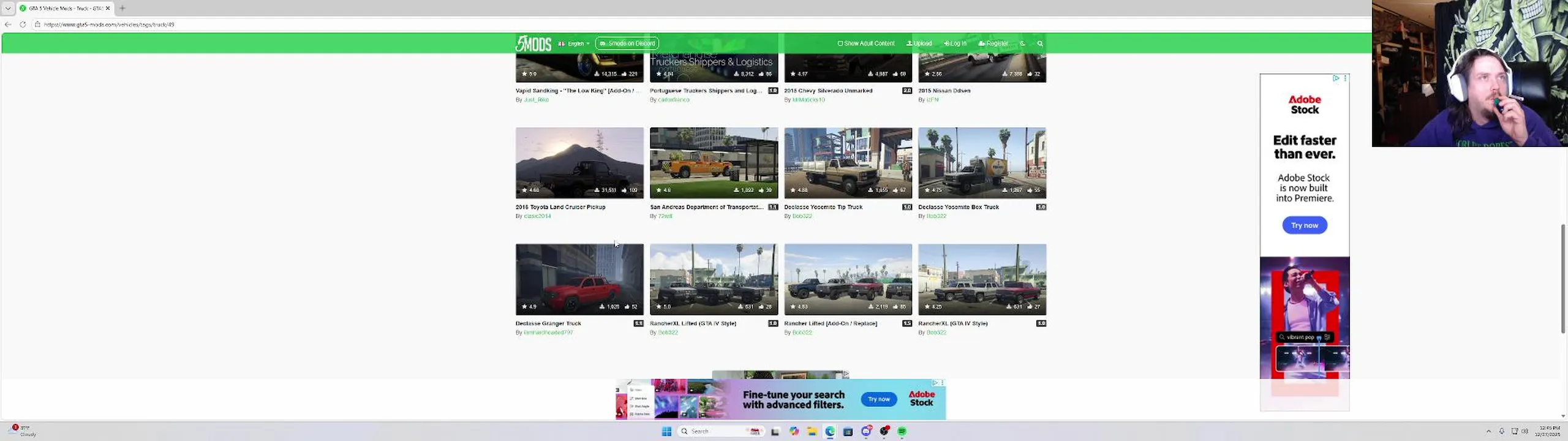This screenshot has height=441, width=1568.
Task: Open AdChoices icon on bottom banner ad
Action: 935,383
